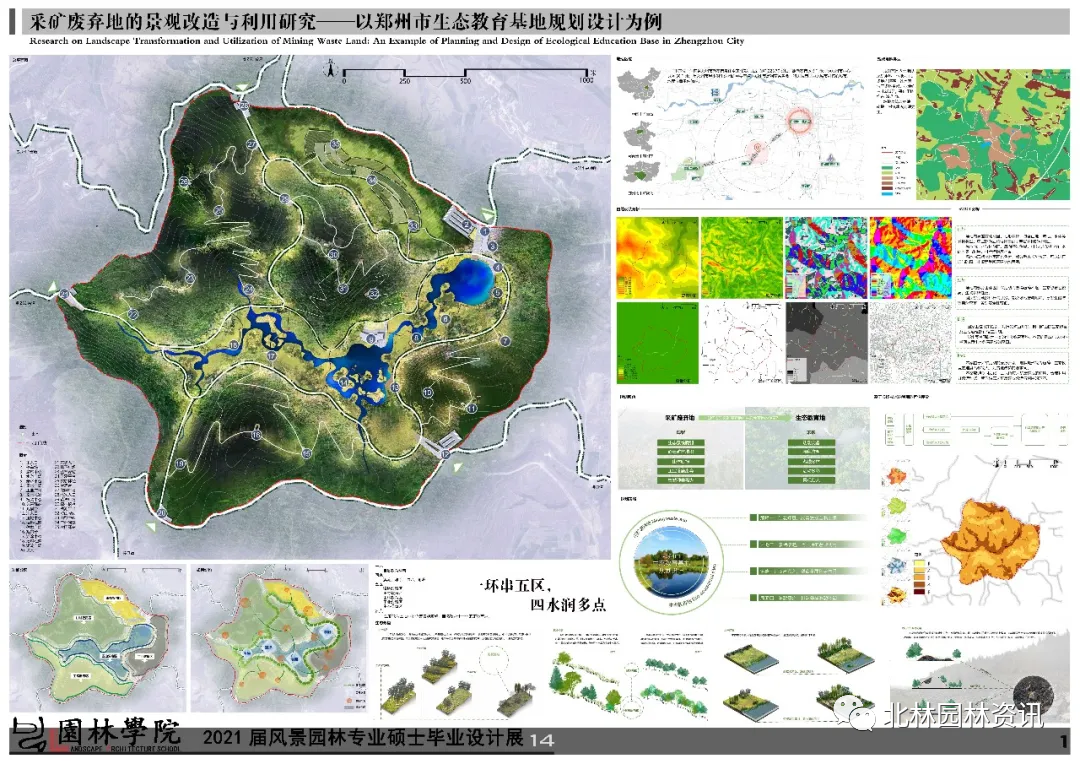Click the blue water swatch in land-use legend
The width and height of the screenshot is (1080, 764).
click(887, 194)
